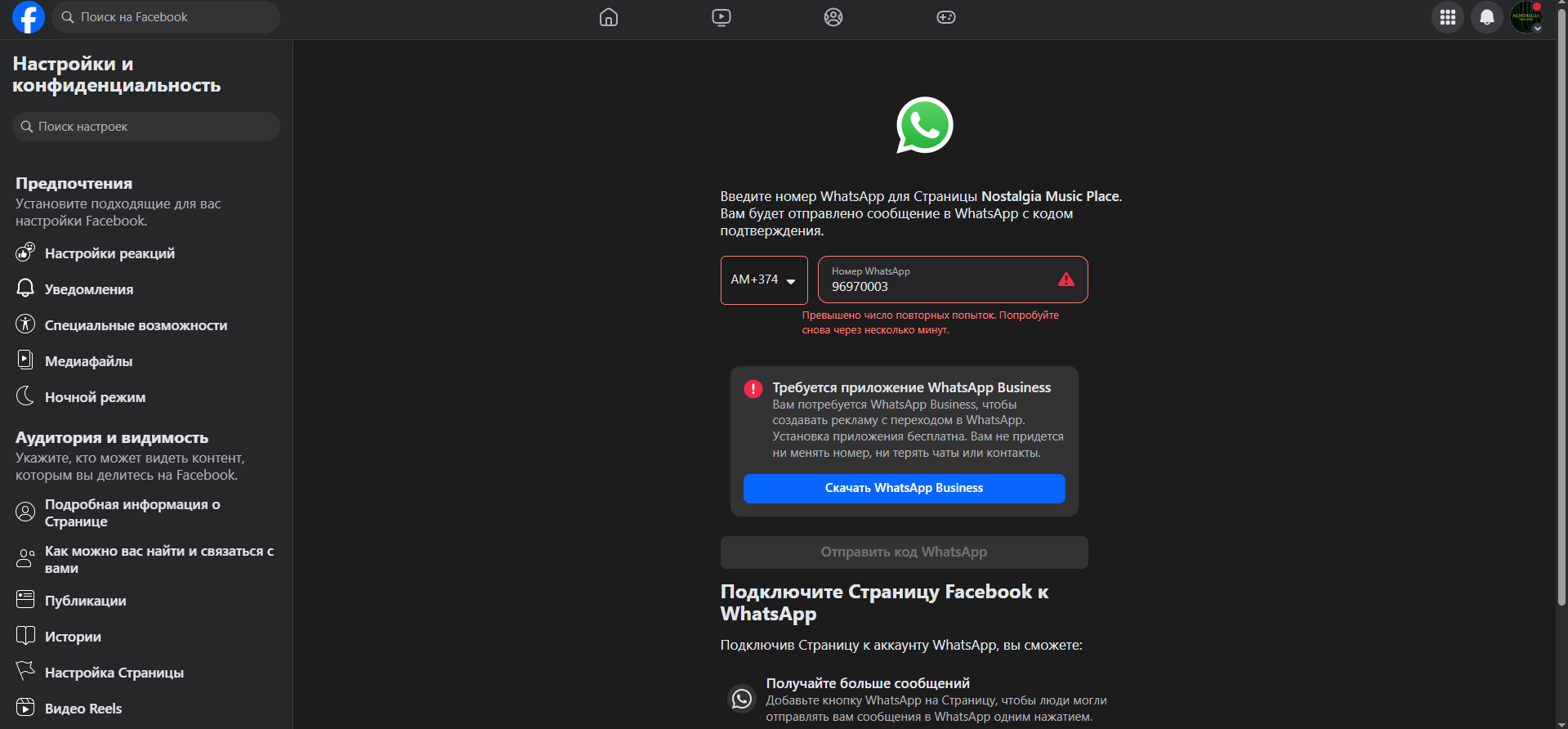
Task: Click the Facebook logo icon
Action: (29, 17)
